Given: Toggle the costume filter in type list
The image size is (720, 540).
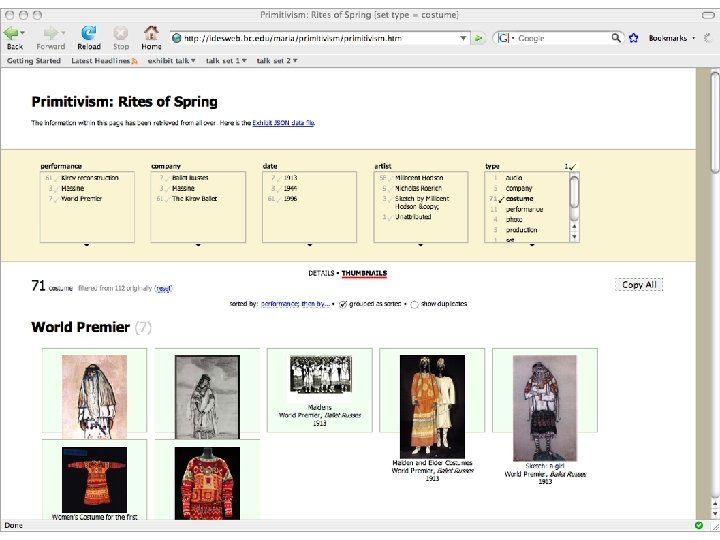Looking at the screenshot, I should [x=519, y=199].
